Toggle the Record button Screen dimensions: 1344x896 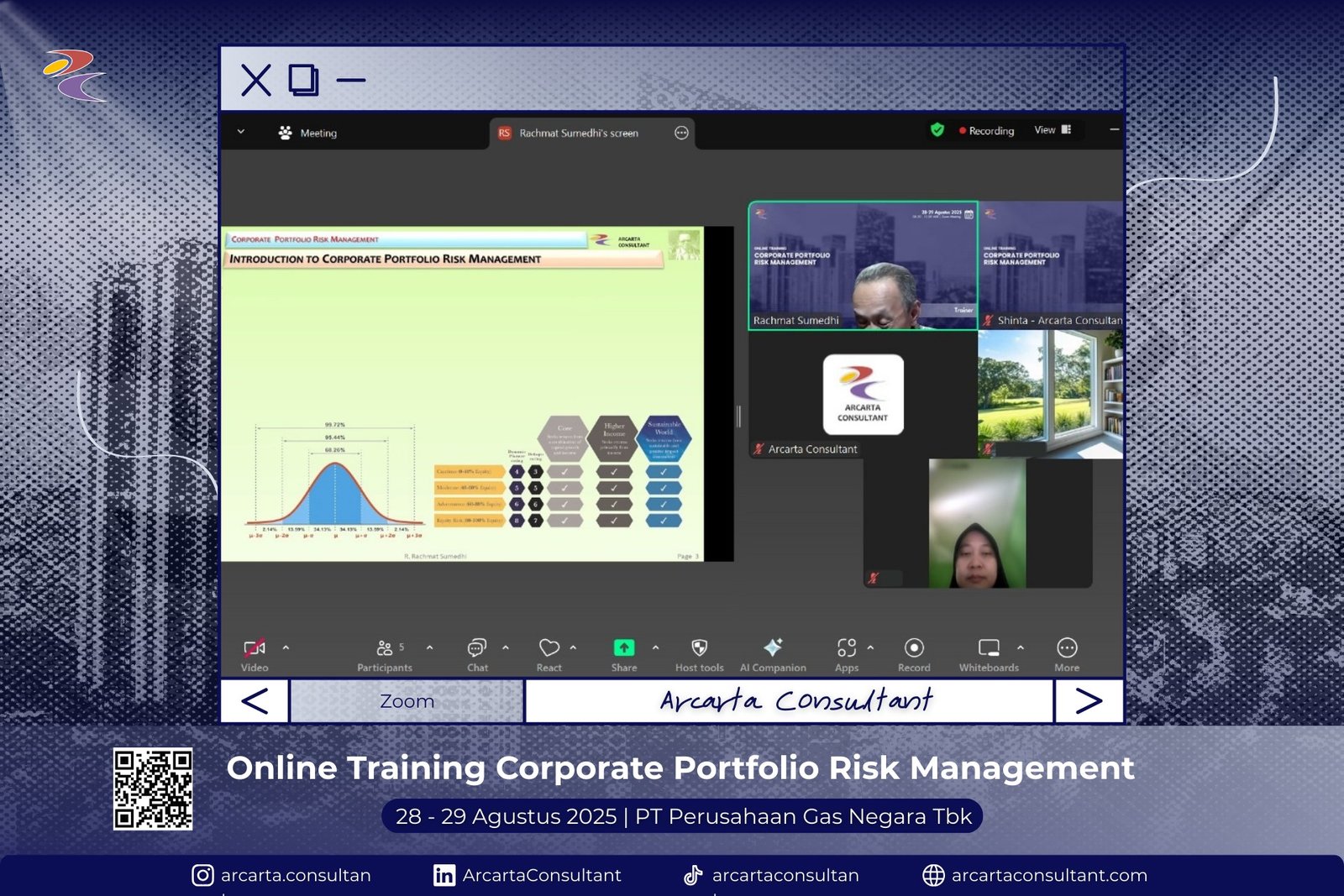[x=914, y=648]
